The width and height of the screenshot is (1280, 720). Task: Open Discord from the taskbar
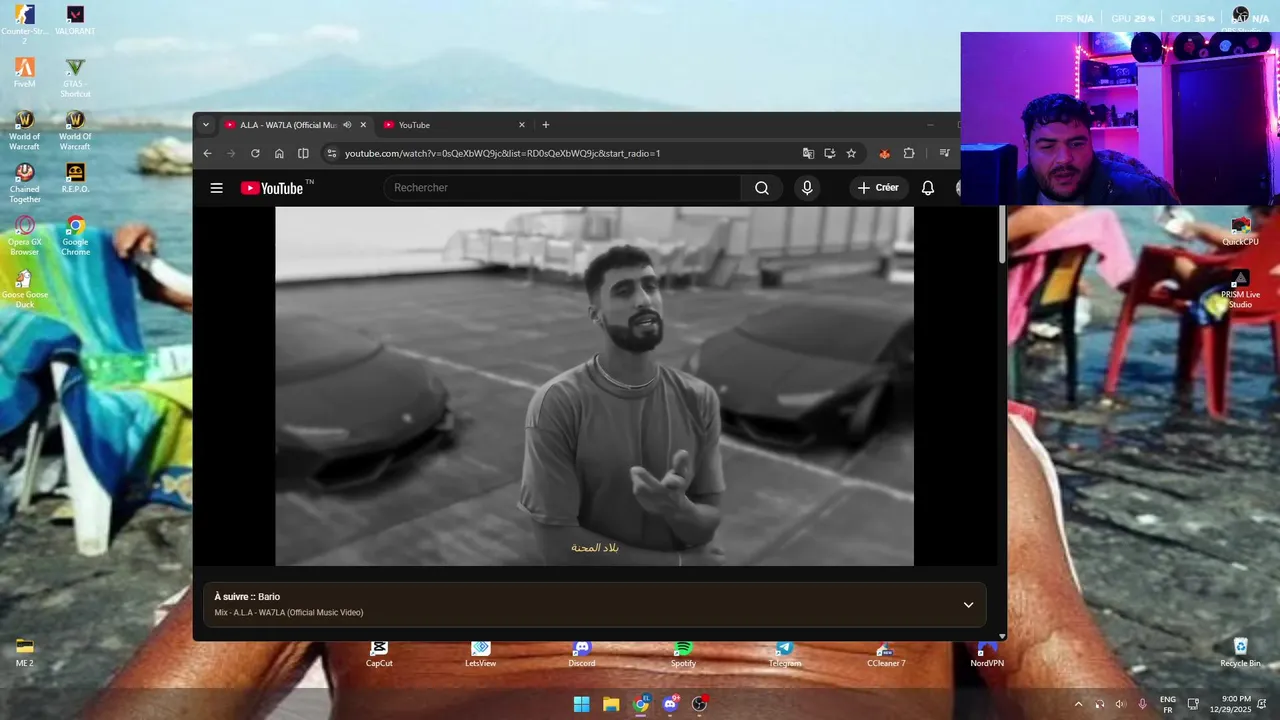pos(670,704)
